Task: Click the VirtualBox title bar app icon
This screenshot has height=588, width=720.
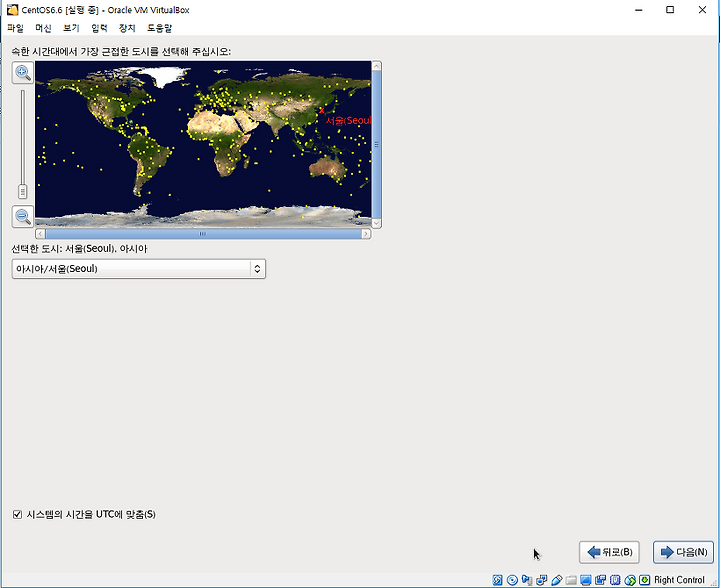Action: [12, 10]
